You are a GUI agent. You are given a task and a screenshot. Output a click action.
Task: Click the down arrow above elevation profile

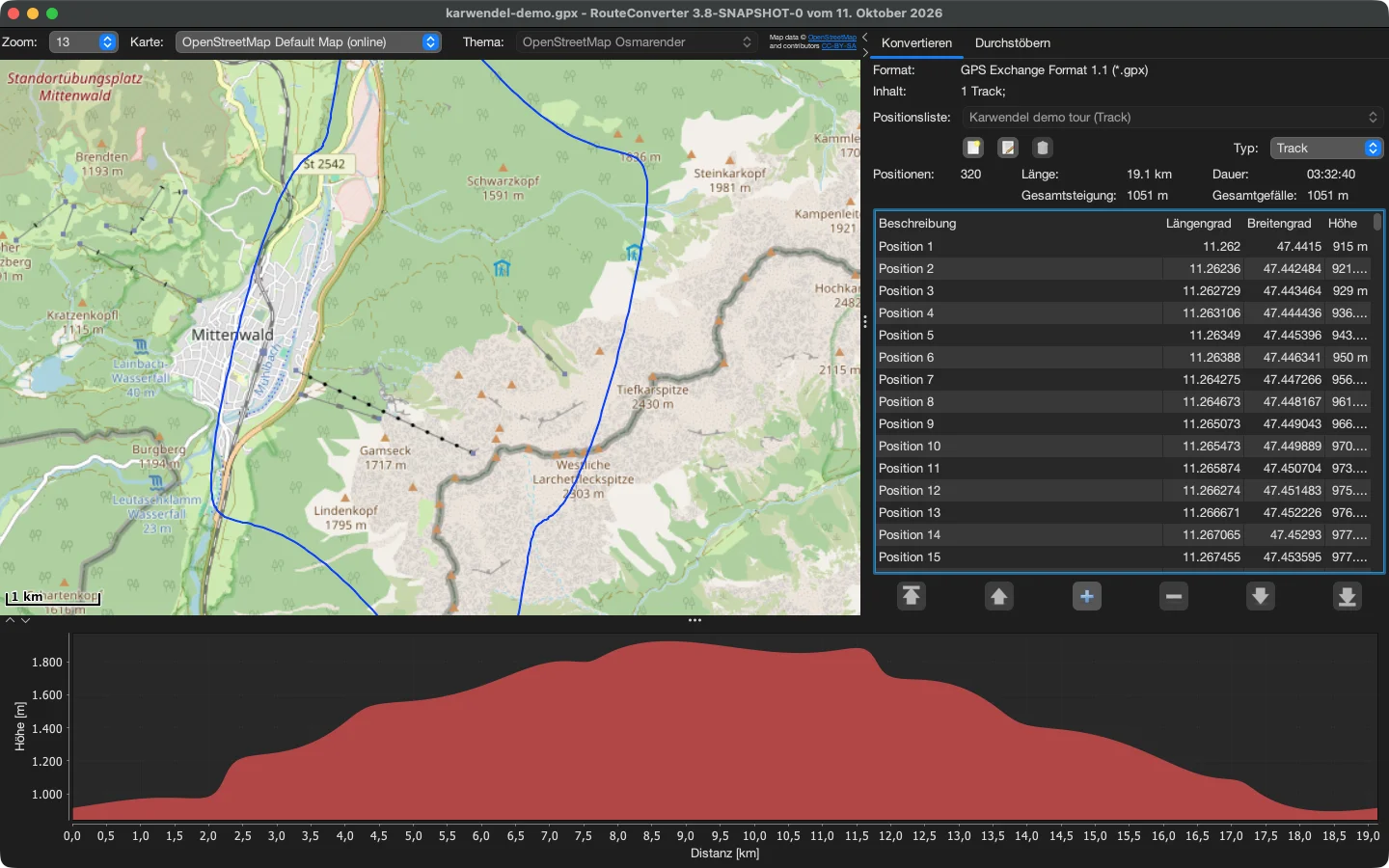[x=26, y=620]
